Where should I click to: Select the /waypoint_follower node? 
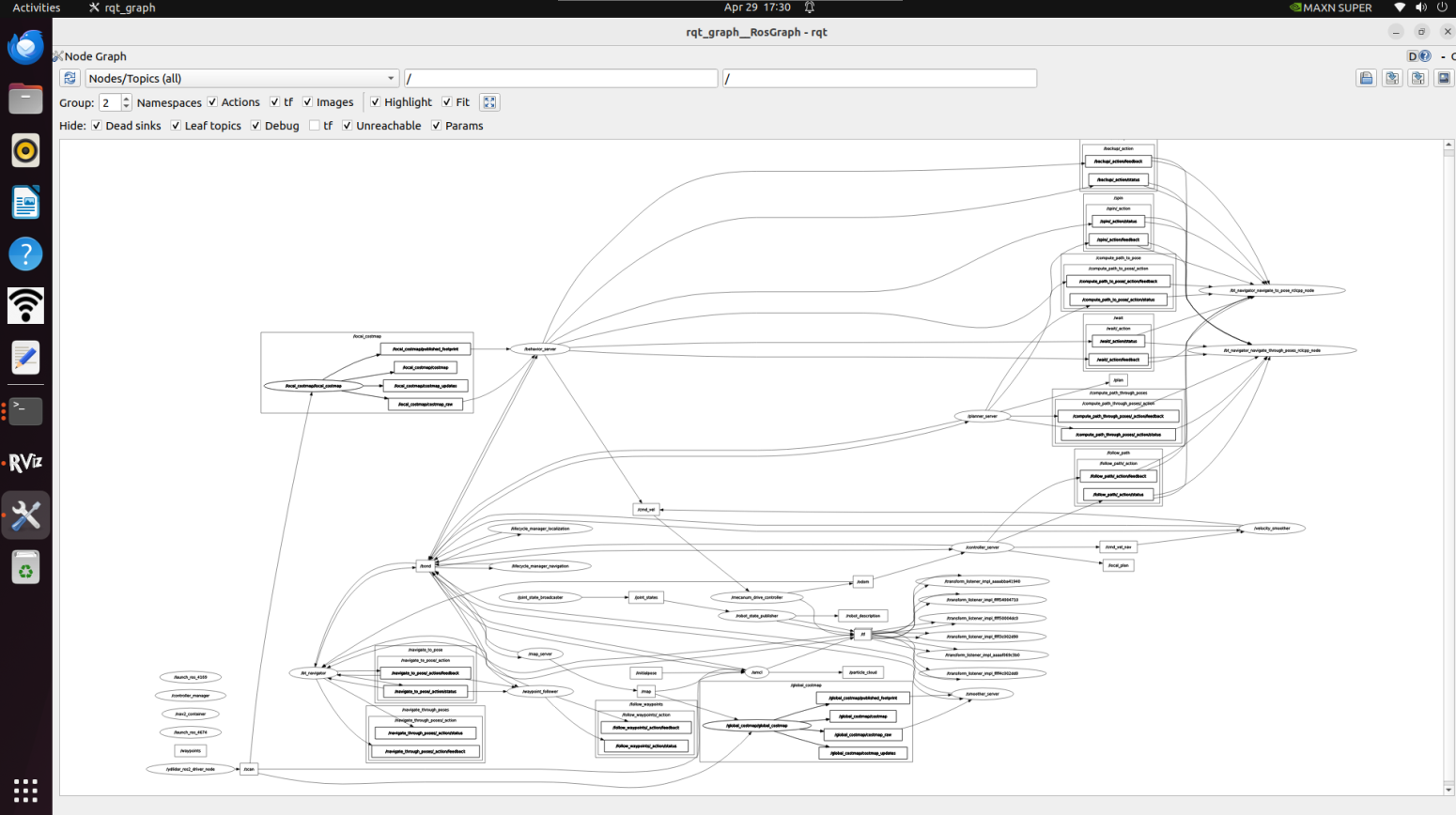(540, 691)
